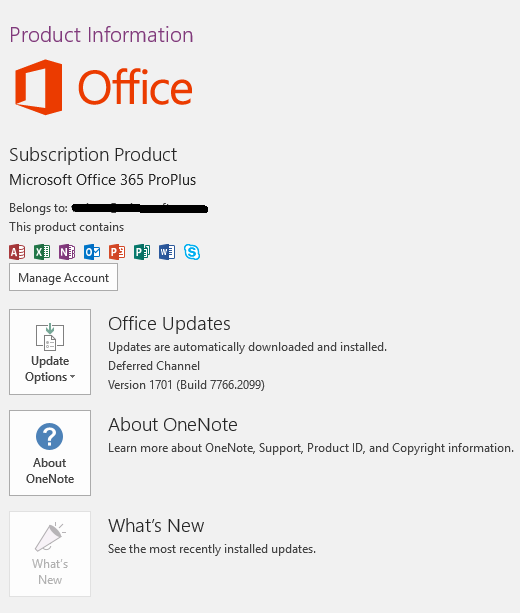Open the About OneNote button
Image resolution: width=520 pixels, height=613 pixels.
50,453
